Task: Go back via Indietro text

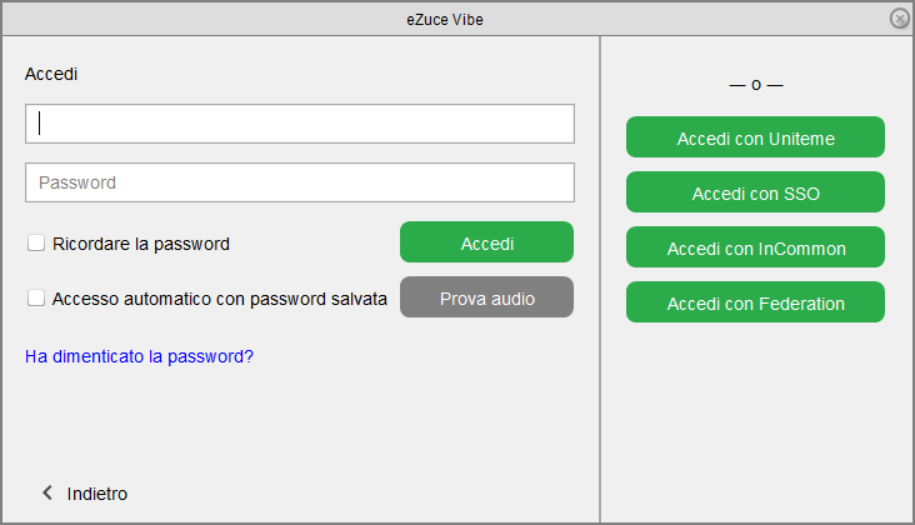Action: tap(97, 494)
